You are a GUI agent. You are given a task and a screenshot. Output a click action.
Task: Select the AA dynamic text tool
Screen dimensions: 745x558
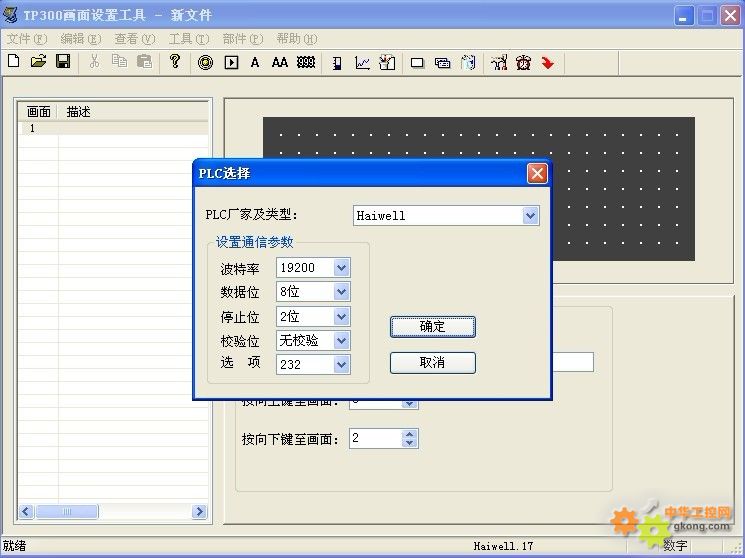(x=280, y=63)
